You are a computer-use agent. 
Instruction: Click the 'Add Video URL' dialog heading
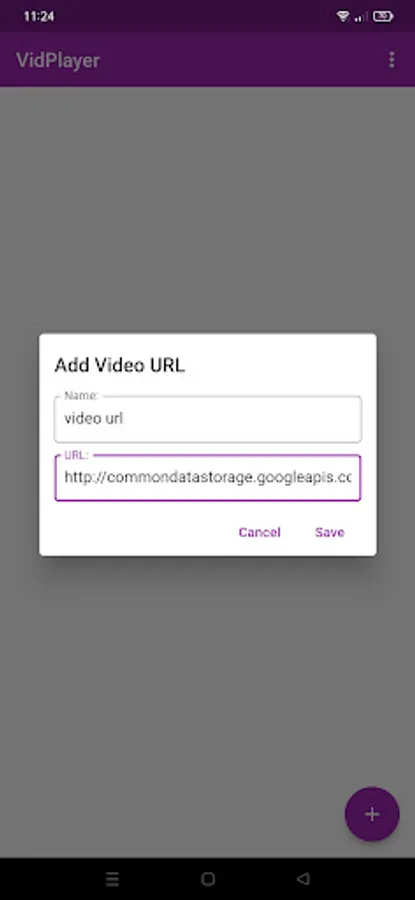(119, 365)
